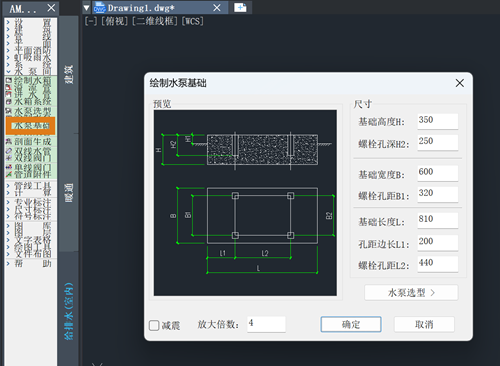This screenshot has height=366, width=500.
Task: Close the 绘制水泵基础 dialog
Action: point(460,83)
